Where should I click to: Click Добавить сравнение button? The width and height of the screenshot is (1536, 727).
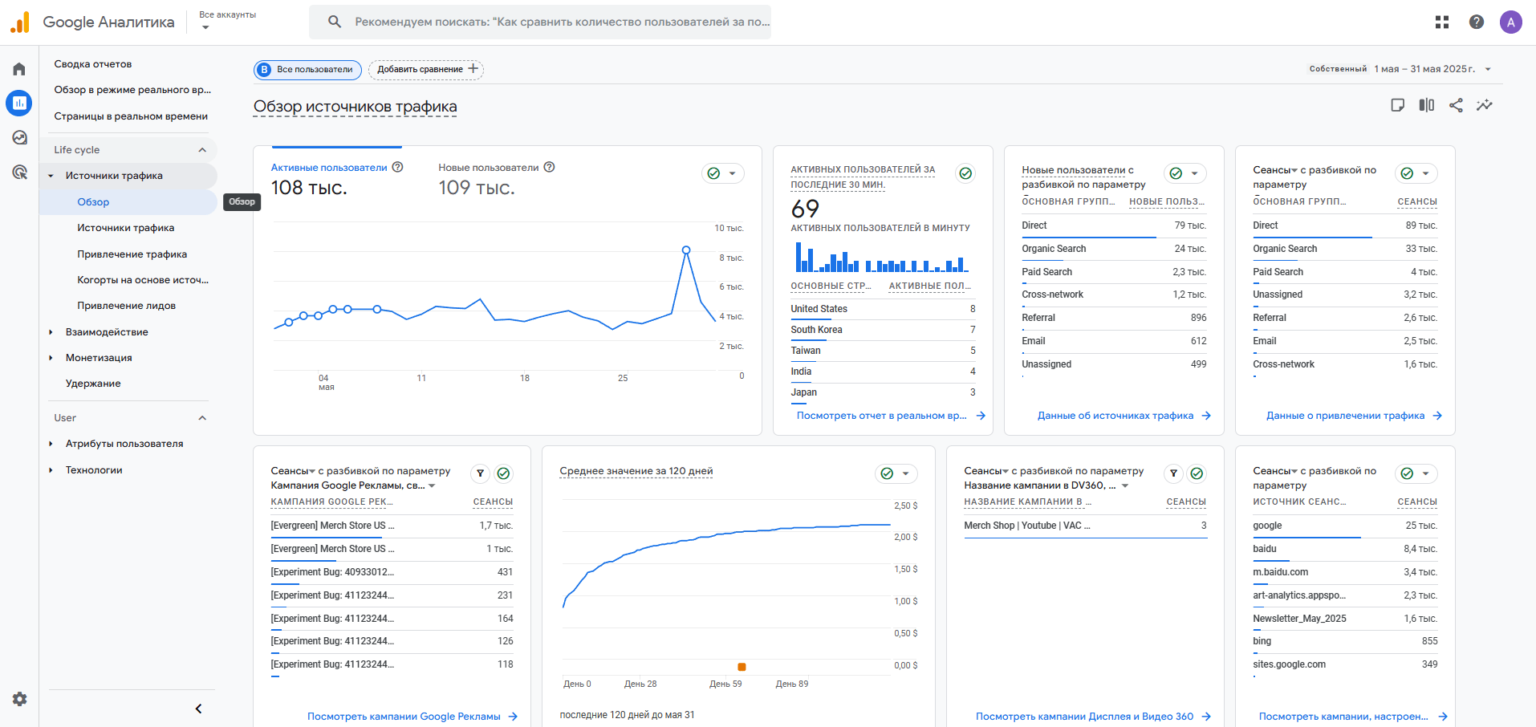(426, 69)
